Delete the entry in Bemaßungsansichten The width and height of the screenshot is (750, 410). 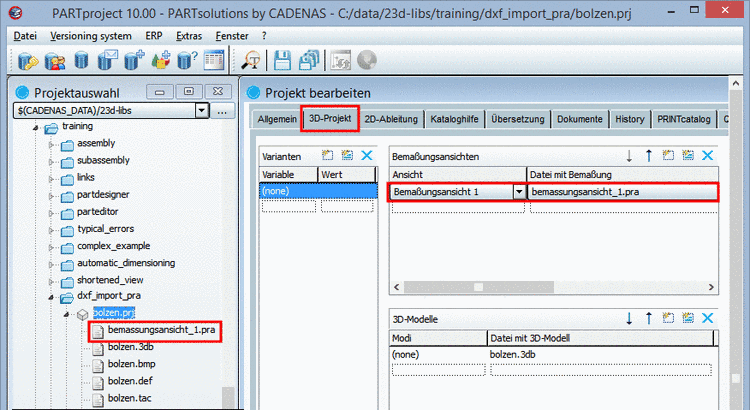point(707,155)
